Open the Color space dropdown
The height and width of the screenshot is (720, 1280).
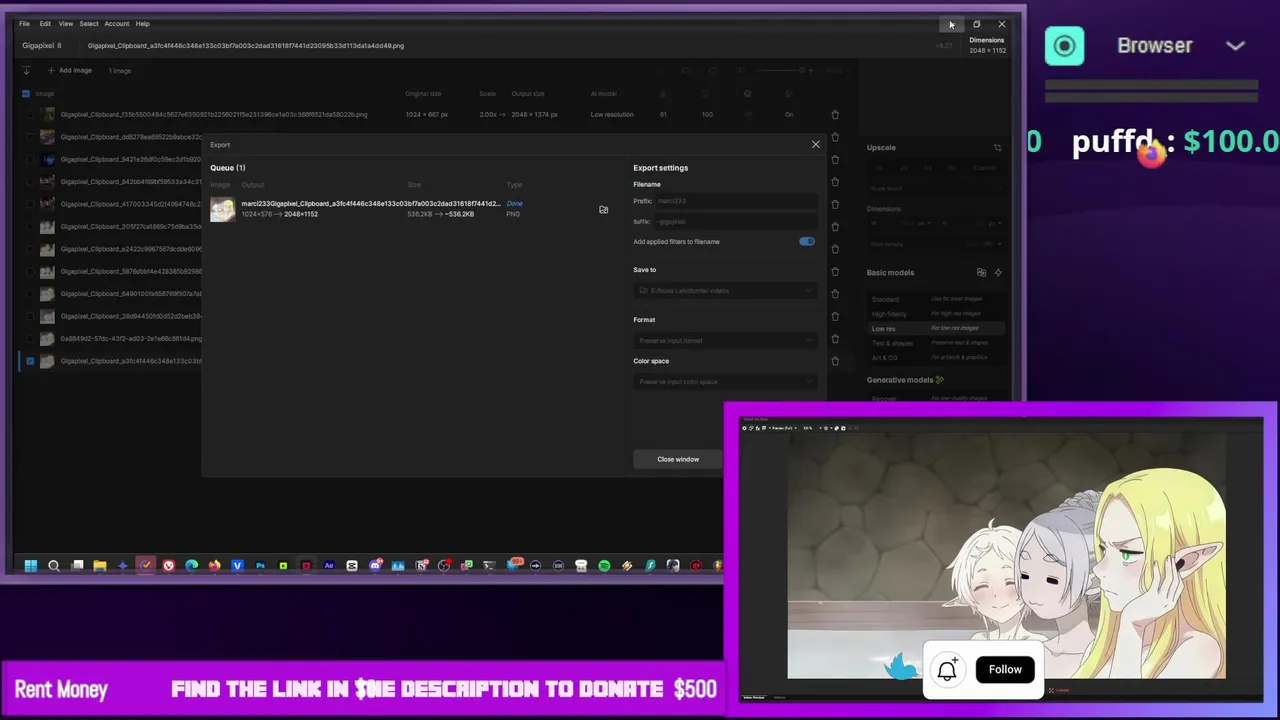tap(725, 382)
